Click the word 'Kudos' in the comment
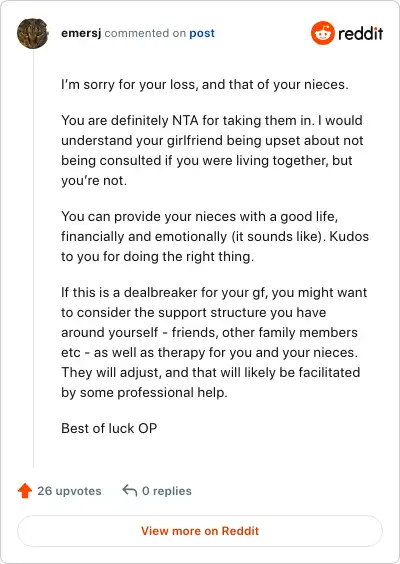The width and height of the screenshot is (400, 564). tap(349, 236)
